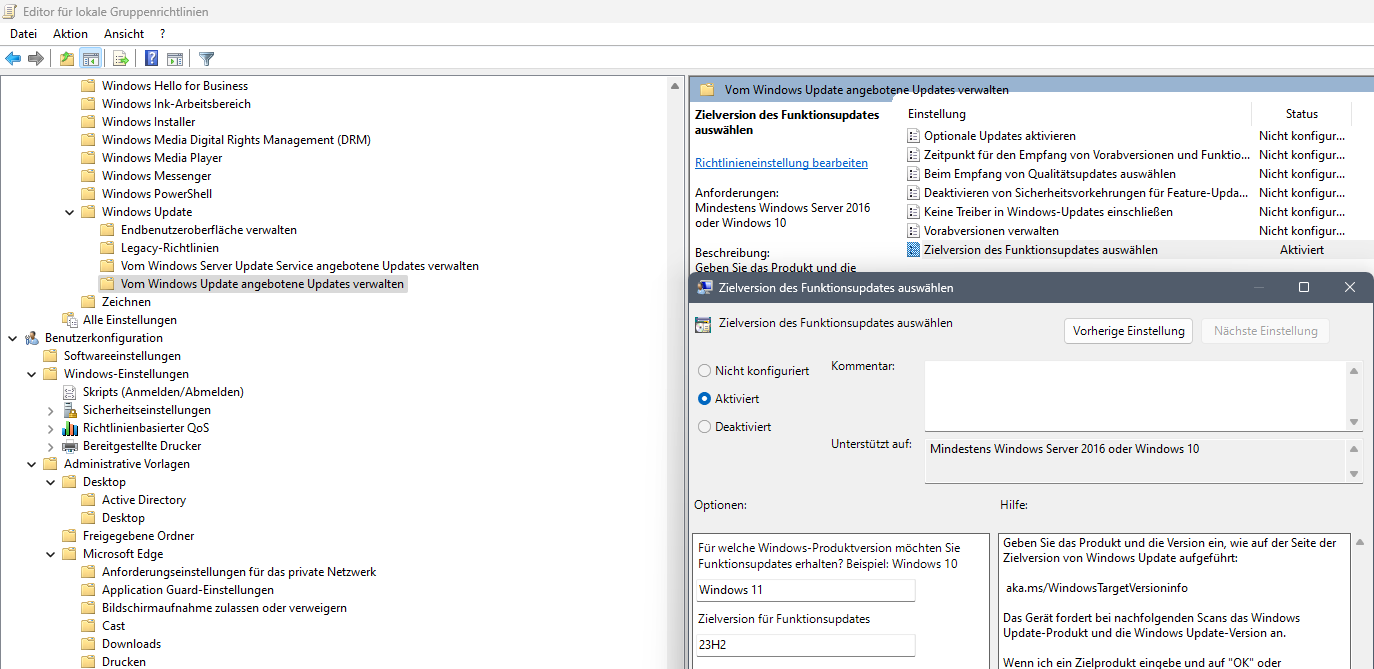Select the Windows PowerShell tree item
The height and width of the screenshot is (669, 1374).
tap(157, 194)
